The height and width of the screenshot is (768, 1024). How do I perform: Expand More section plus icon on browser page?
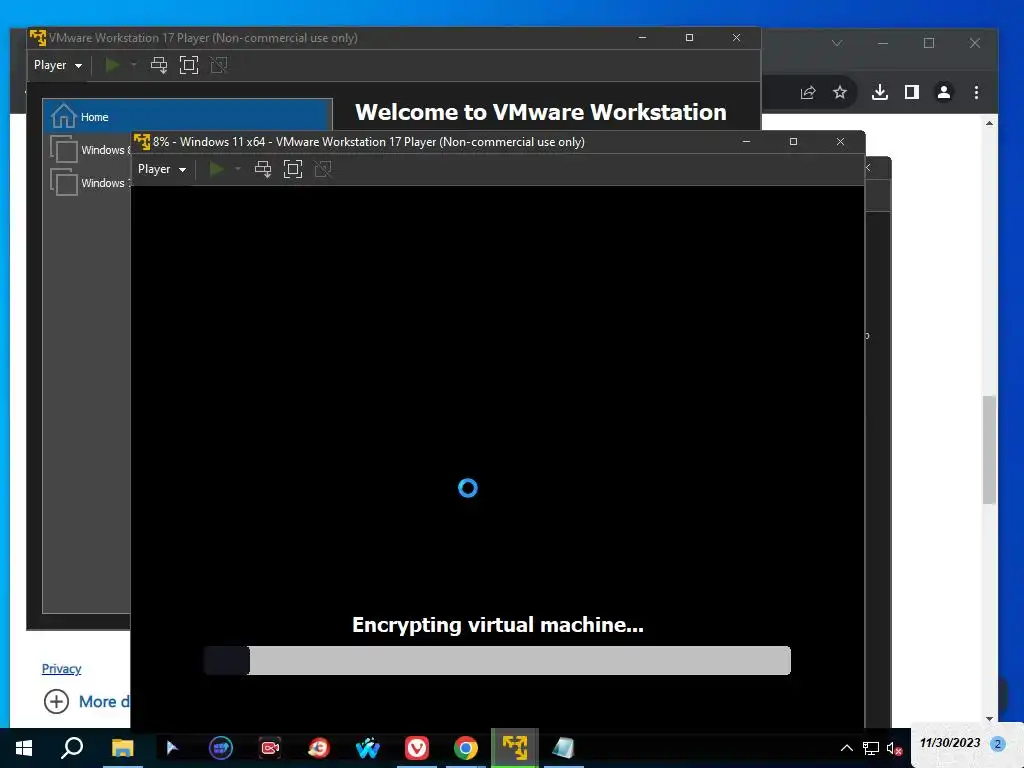[56, 701]
